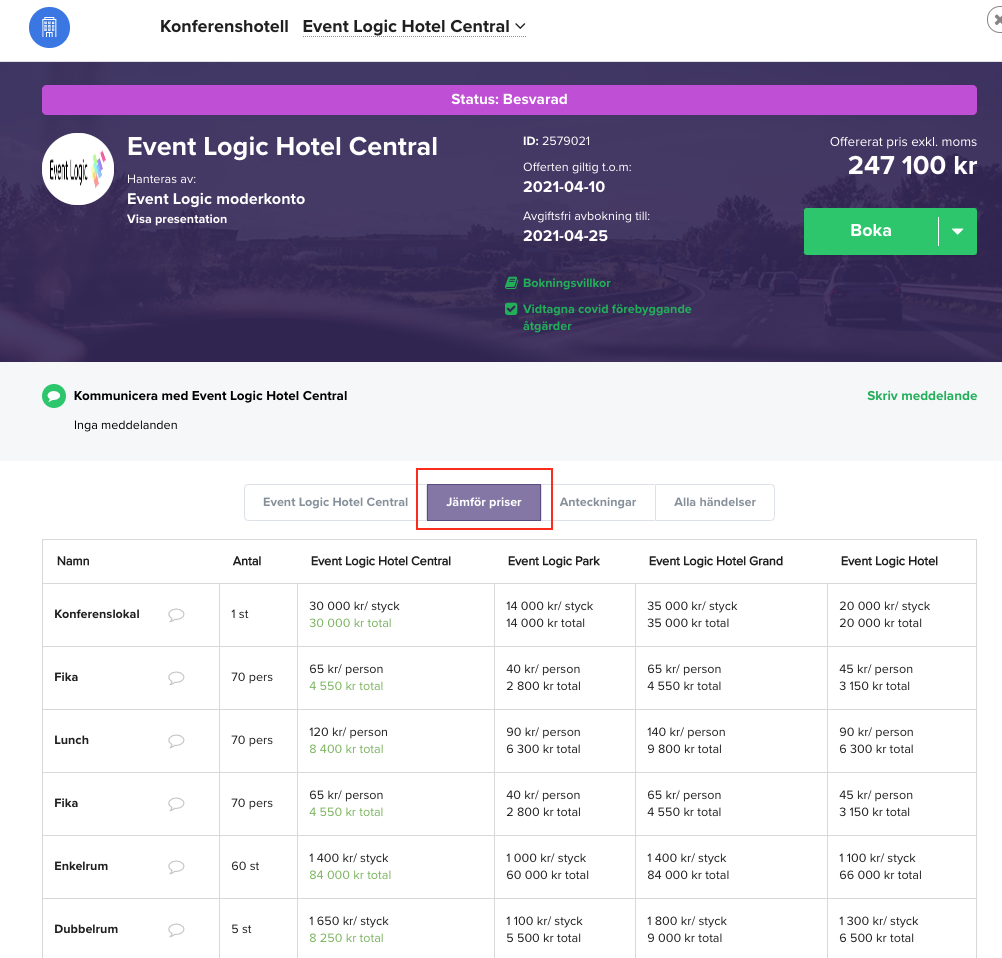
Task: Click the Bokningsvillkor book icon
Action: (511, 282)
